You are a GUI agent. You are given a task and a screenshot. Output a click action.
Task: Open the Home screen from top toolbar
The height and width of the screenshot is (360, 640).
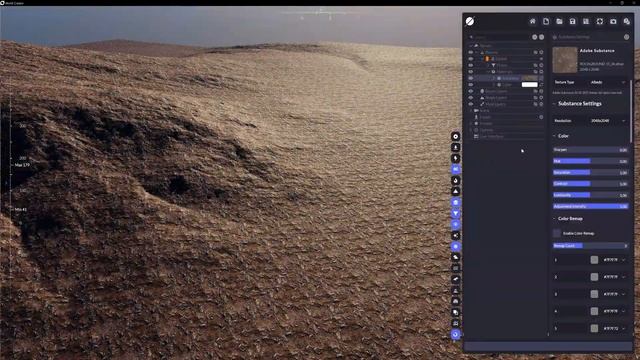(532, 21)
